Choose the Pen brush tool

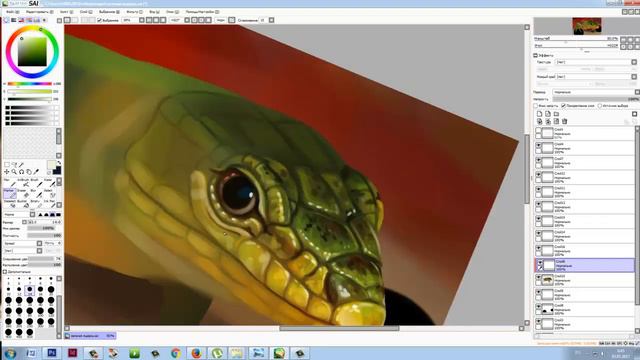9,183
